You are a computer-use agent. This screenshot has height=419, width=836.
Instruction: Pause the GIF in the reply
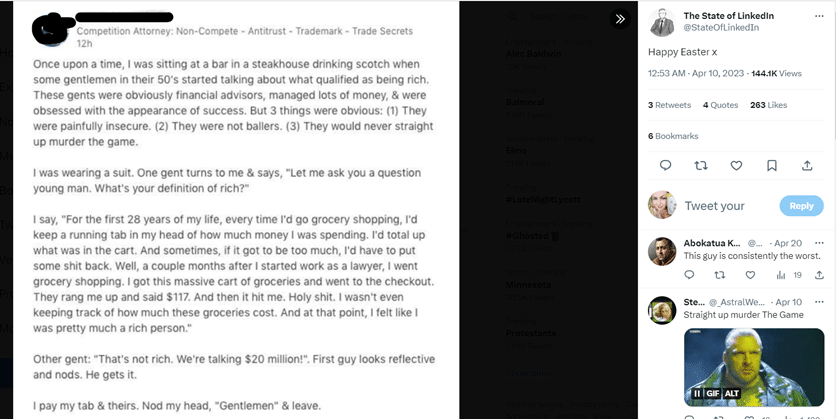(x=697, y=393)
